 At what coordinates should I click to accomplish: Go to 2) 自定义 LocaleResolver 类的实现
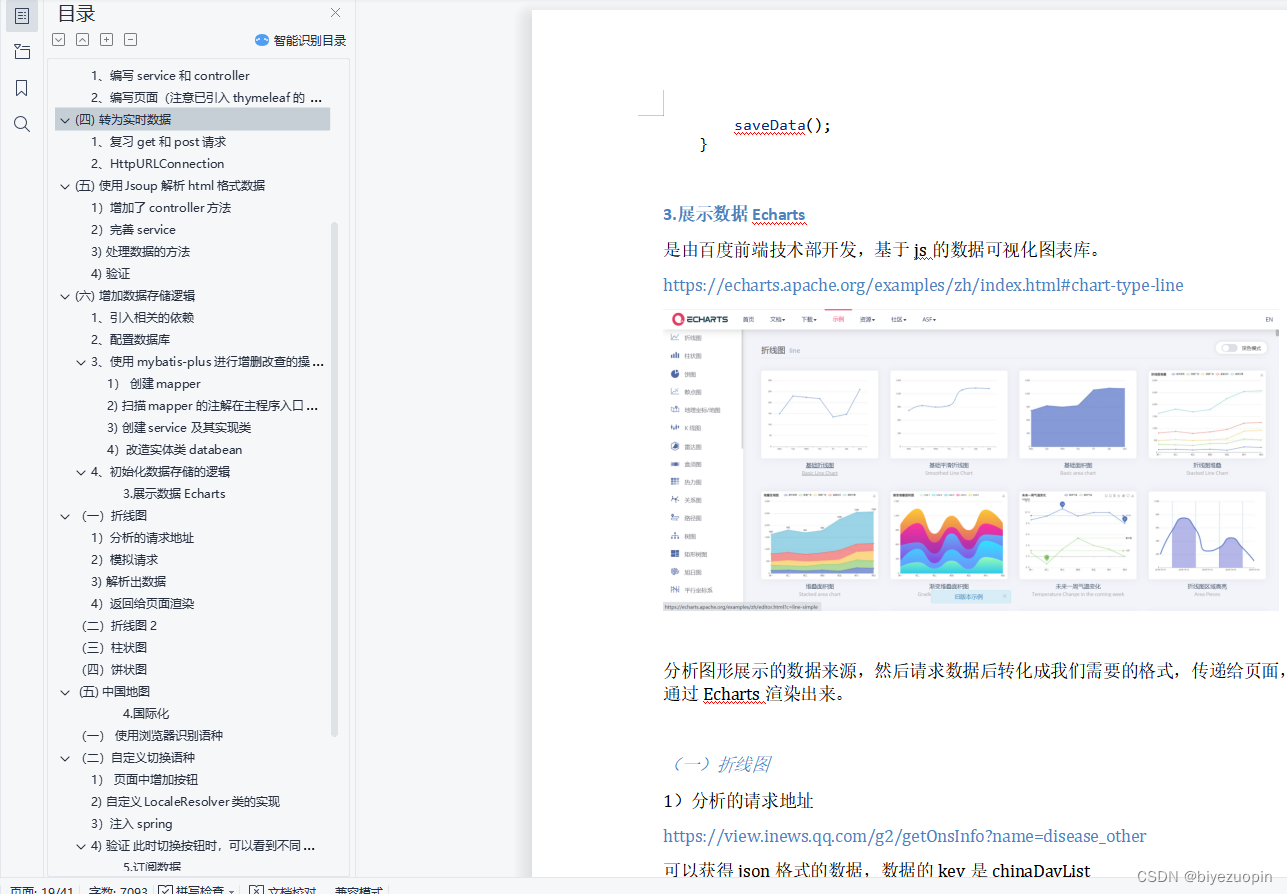point(185,802)
